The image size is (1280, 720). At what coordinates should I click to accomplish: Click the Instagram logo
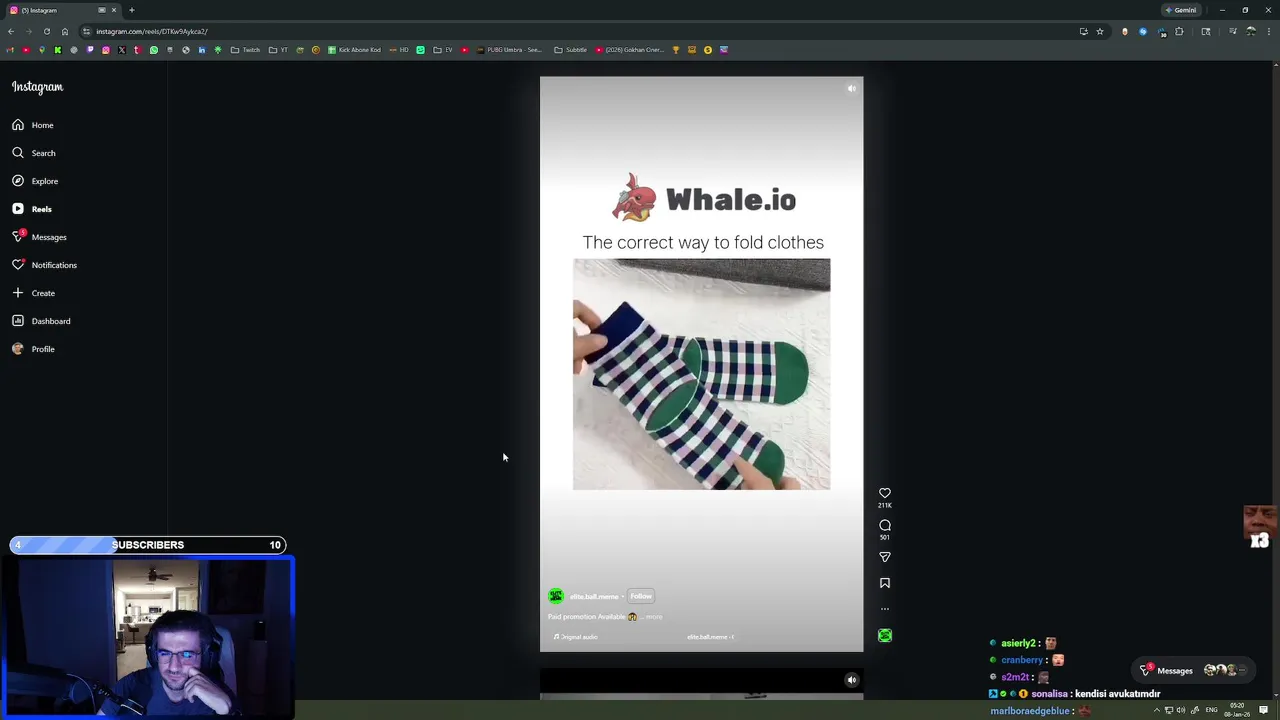tap(37, 87)
